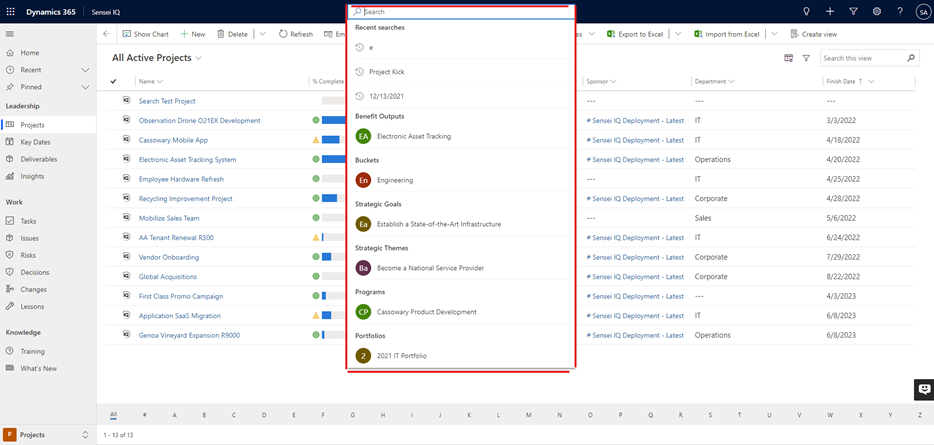Image resolution: width=934 pixels, height=445 pixels.
Task: Open the chat bot icon at right edge
Action: [x=924, y=389]
